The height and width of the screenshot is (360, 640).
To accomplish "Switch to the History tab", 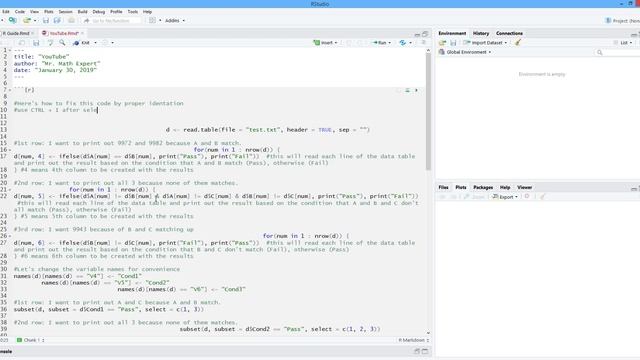I will point(481,33).
